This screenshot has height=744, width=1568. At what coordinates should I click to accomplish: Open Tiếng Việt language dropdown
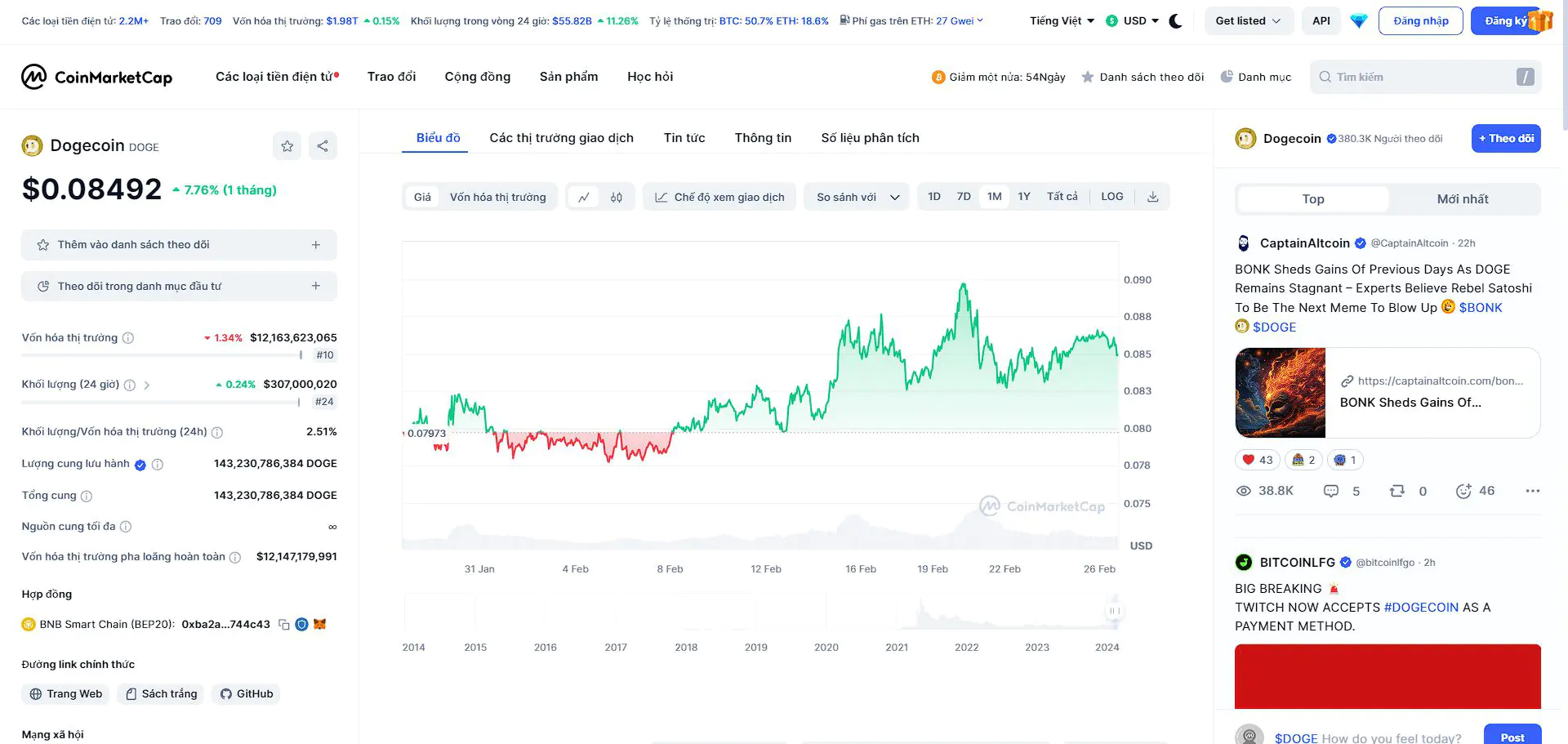[x=1062, y=21]
